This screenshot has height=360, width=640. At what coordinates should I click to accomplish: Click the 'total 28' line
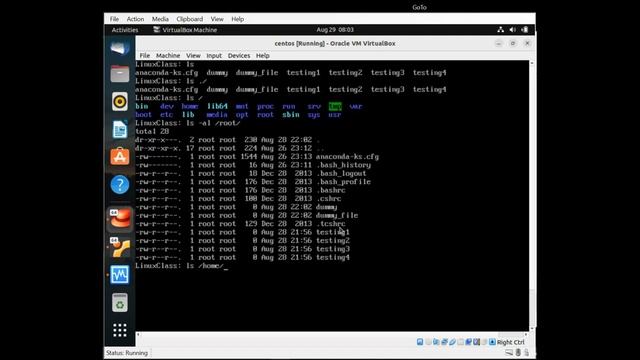[x=152, y=131]
